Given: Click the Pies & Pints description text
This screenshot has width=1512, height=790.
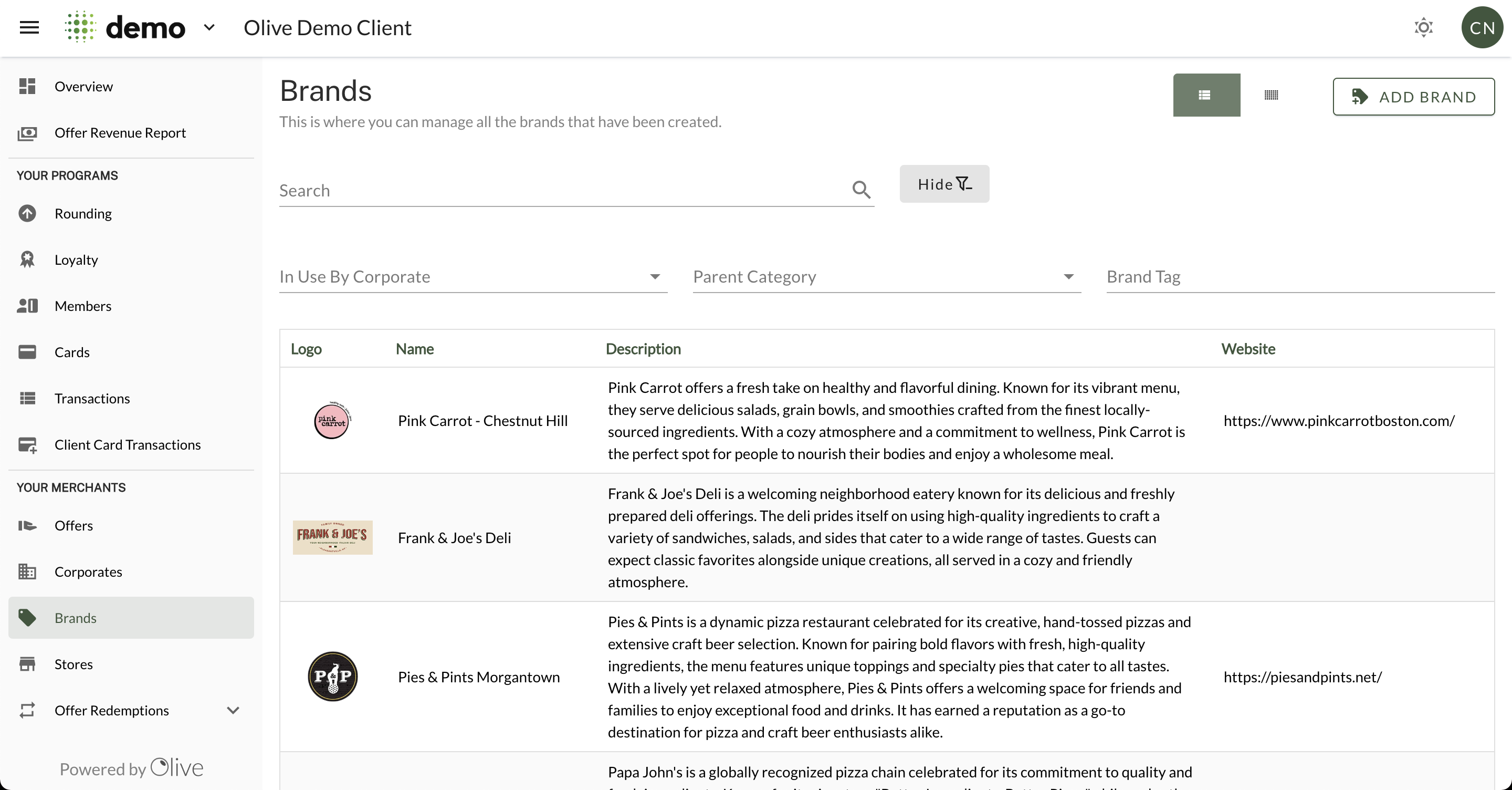Looking at the screenshot, I should (x=899, y=677).
